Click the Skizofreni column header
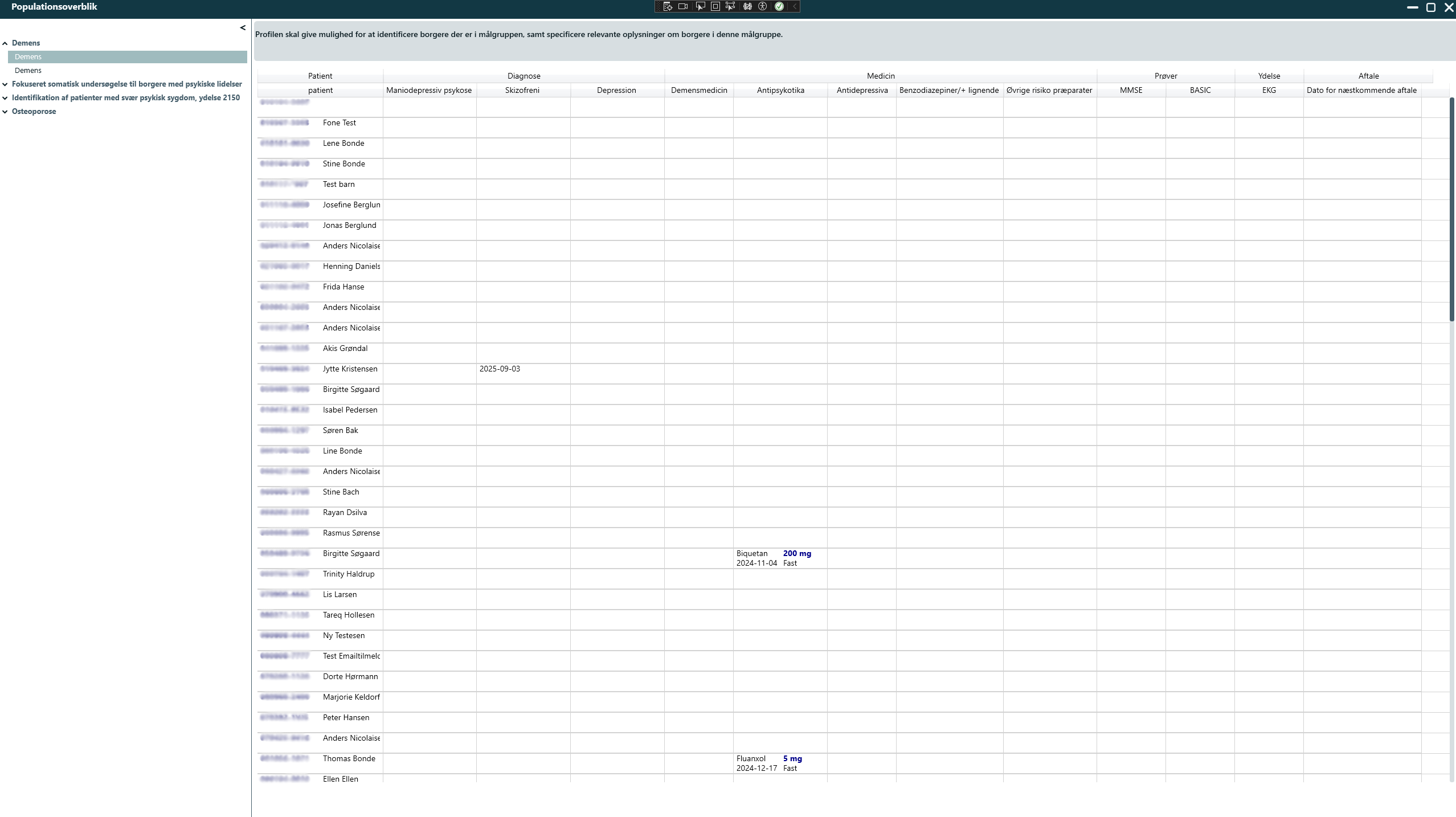1456x817 pixels. 522,90
